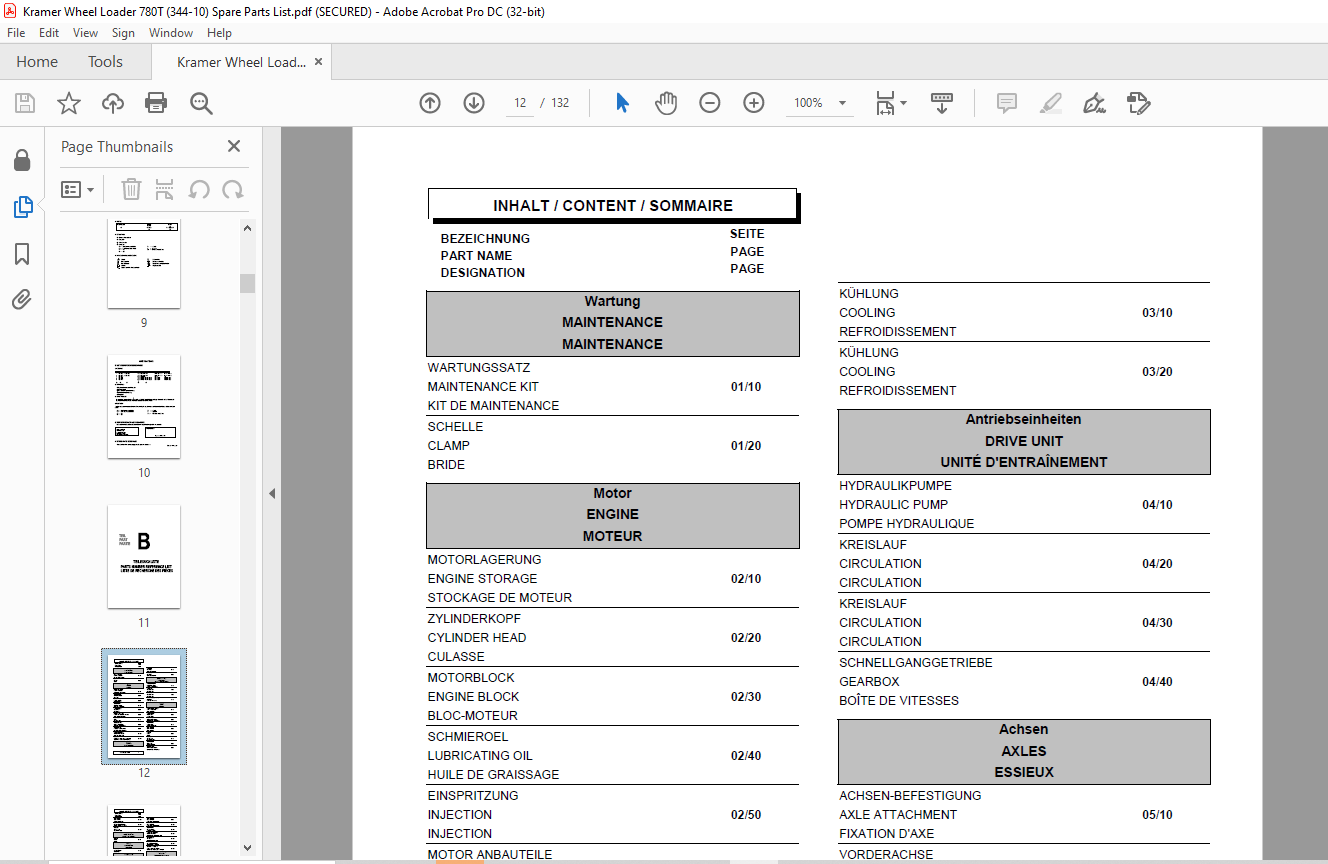The image size is (1328, 864).
Task: Select the Highlight text pen tool
Action: coord(1051,103)
